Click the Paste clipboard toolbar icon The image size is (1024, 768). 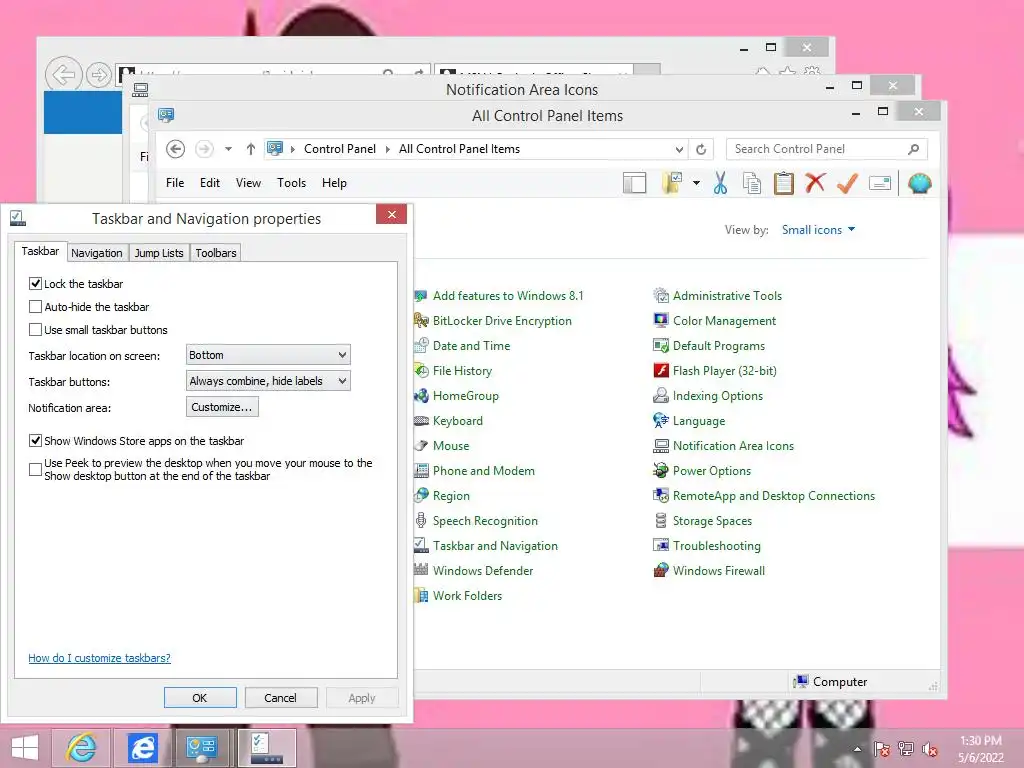[784, 184]
